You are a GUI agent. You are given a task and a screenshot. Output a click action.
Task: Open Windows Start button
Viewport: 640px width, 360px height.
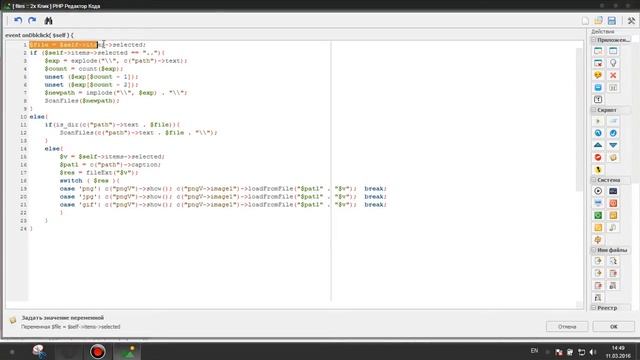12,351
